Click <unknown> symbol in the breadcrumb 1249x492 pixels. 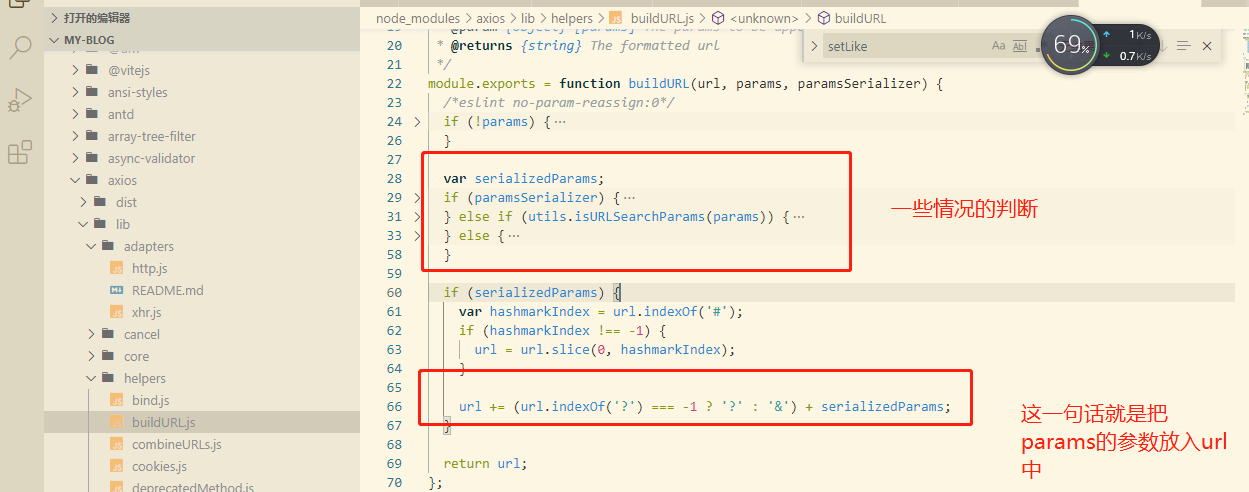pyautogui.click(x=765, y=18)
